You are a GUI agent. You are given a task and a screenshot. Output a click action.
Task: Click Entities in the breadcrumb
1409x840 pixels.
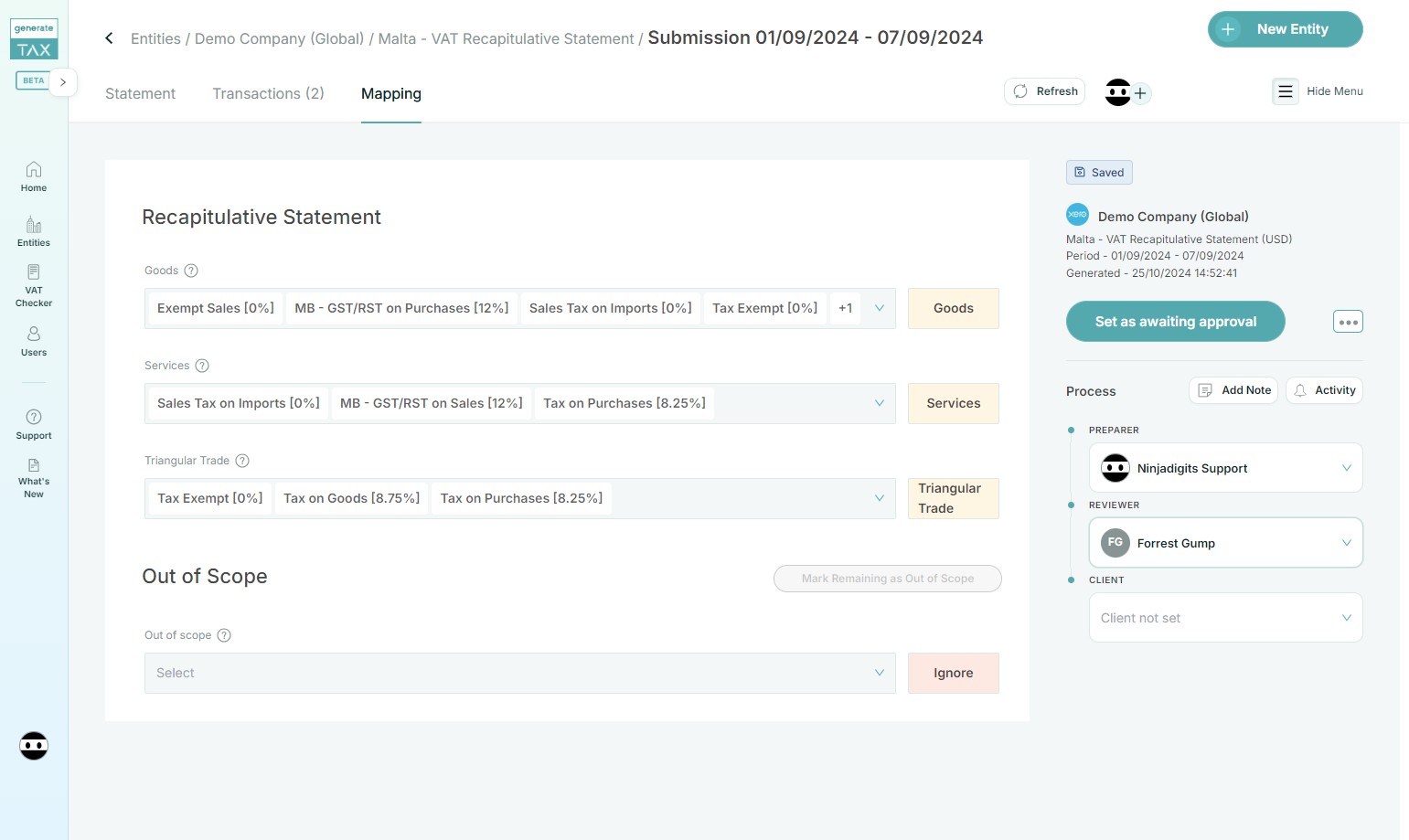coord(155,38)
